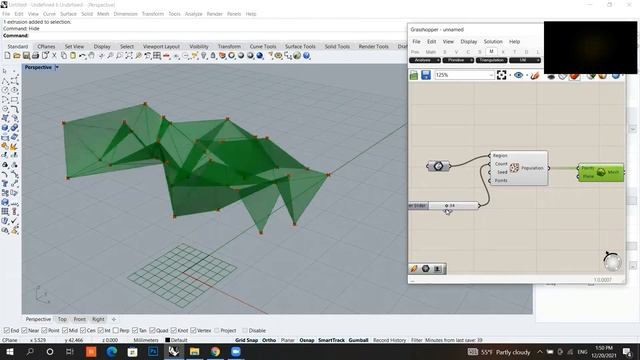Click the blue sphere icon in Standard toolbar

click(260, 56)
